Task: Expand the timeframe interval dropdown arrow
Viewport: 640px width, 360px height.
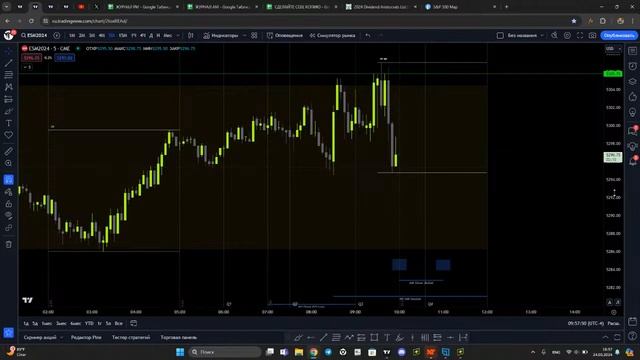Action: pyautogui.click(x=178, y=36)
